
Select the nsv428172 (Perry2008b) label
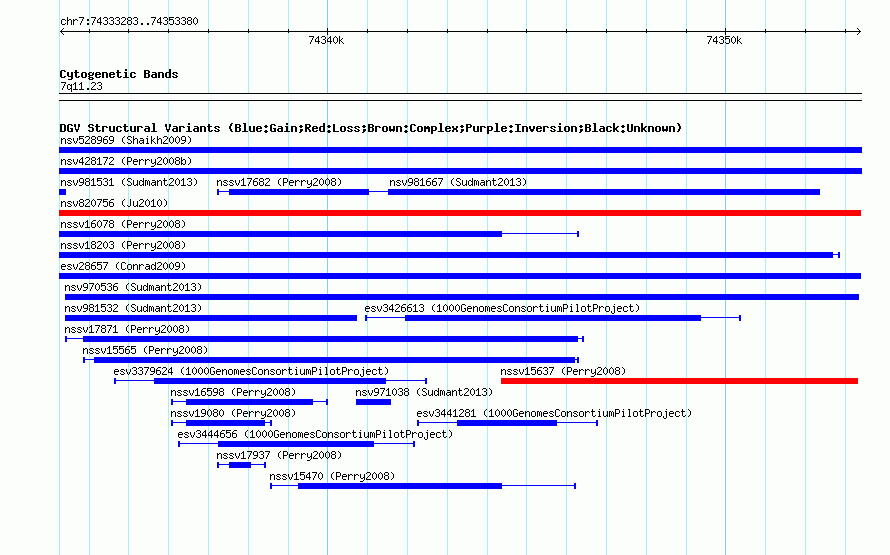coord(126,161)
